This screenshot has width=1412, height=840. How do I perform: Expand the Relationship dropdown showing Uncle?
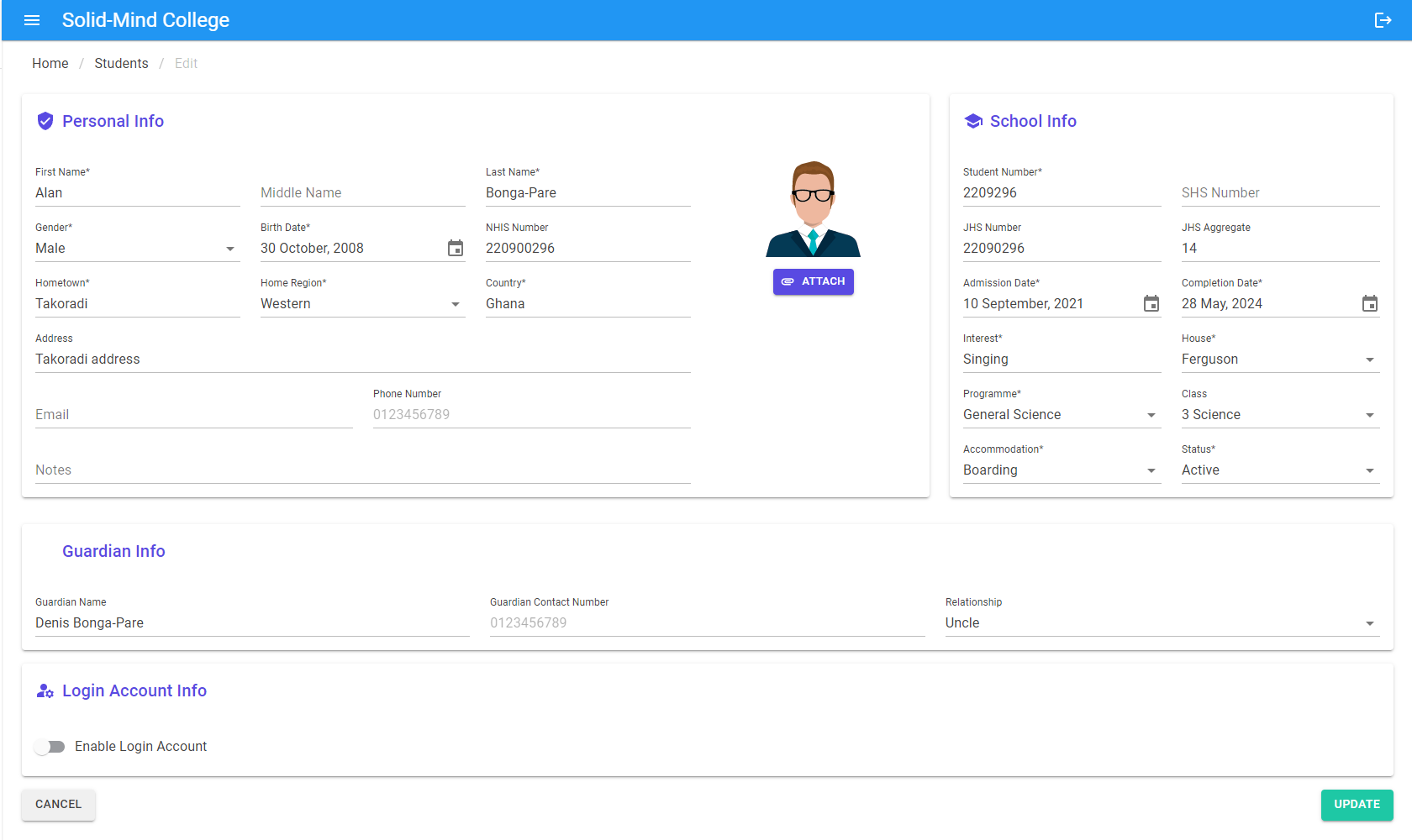point(1162,622)
